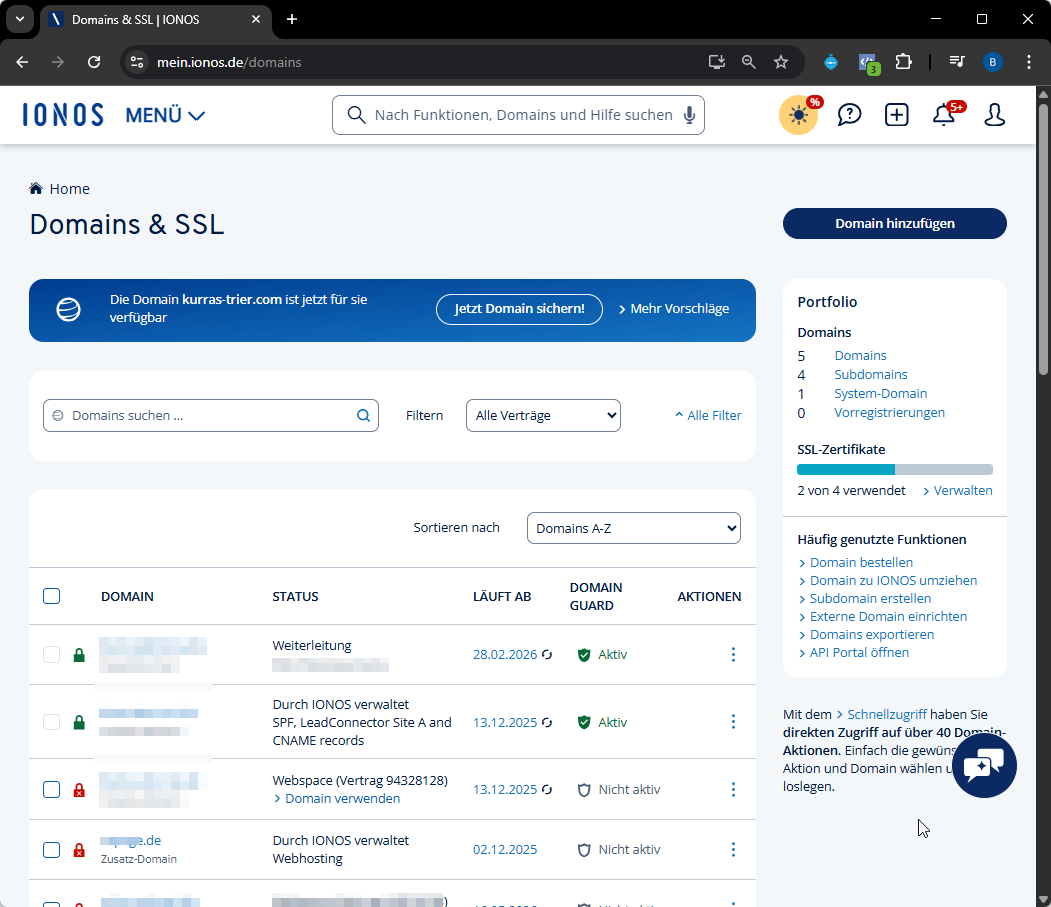Click the SSL-Zertifikate usage progress bar
Viewport: 1051px width, 907px height.
pos(895,469)
